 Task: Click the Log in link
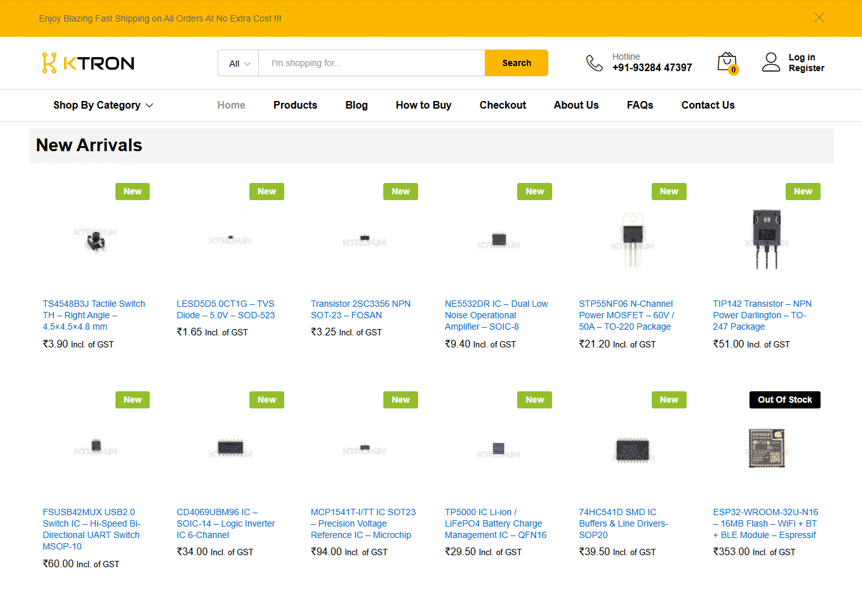(x=801, y=57)
